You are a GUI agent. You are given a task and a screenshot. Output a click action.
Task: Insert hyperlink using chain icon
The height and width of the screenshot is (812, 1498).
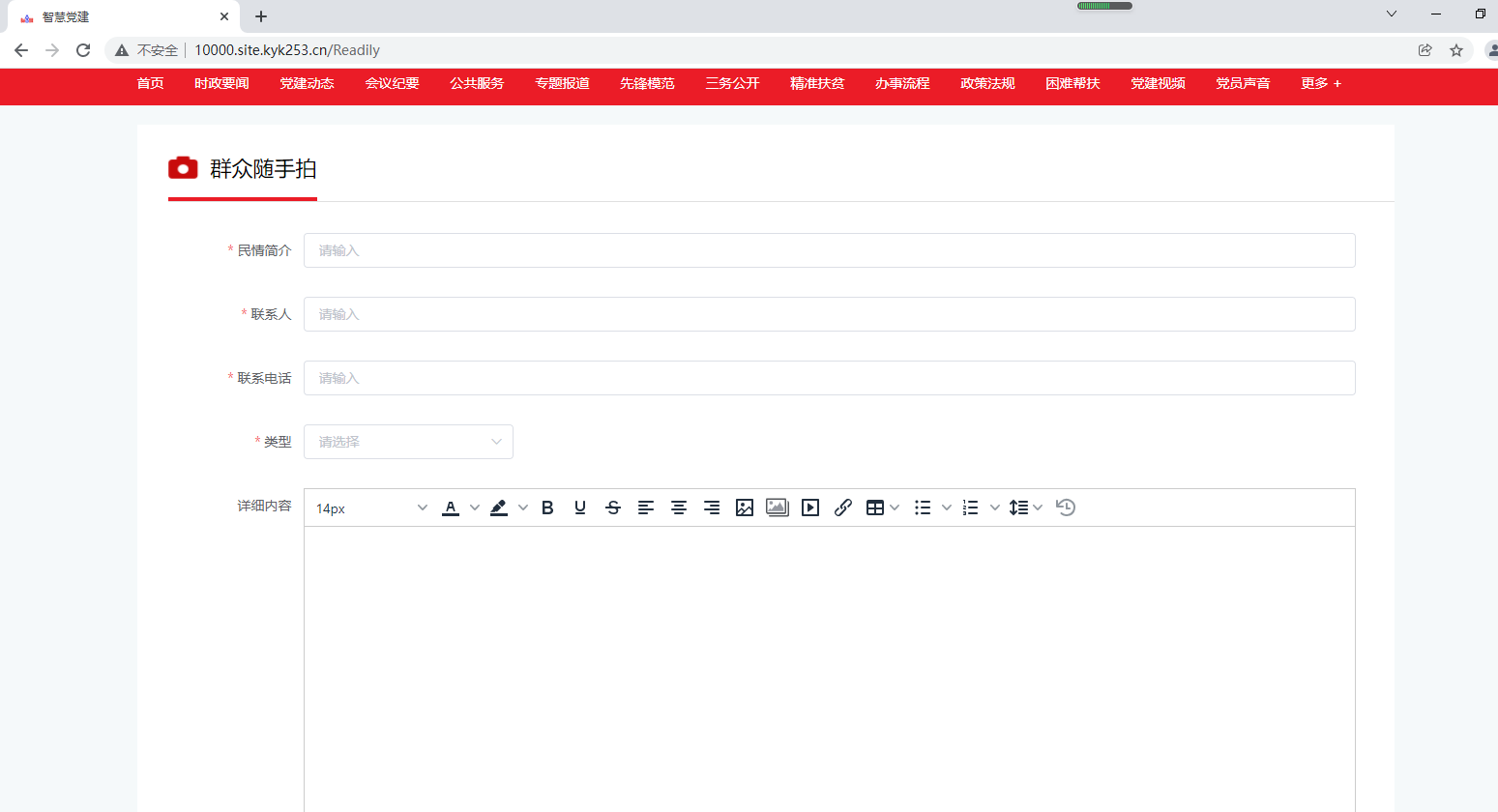tap(843, 507)
